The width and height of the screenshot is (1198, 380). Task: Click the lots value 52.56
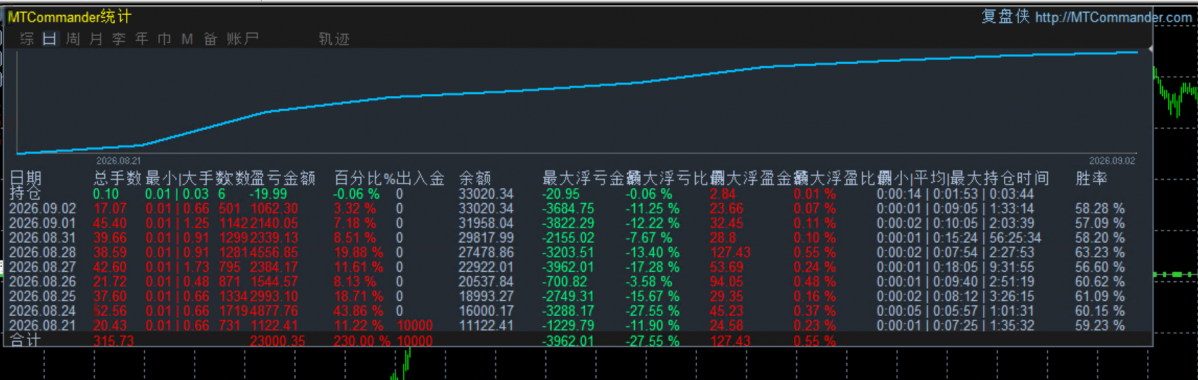click(110, 311)
